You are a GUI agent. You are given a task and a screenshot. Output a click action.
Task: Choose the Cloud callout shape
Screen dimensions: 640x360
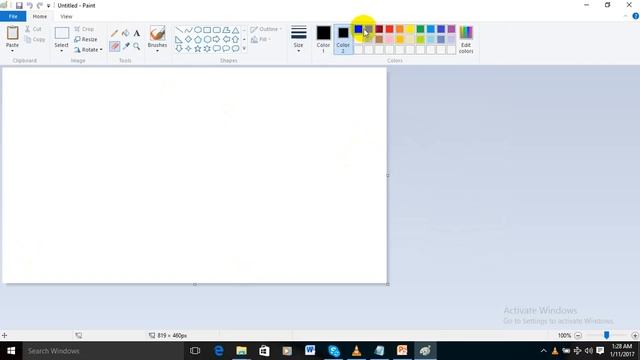(x=236, y=49)
